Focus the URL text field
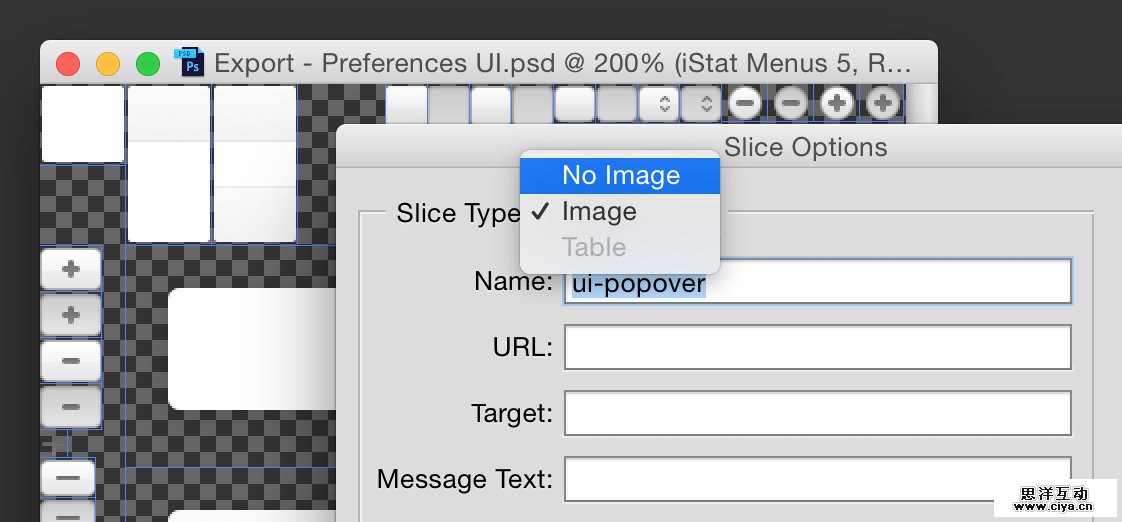 tap(817, 347)
